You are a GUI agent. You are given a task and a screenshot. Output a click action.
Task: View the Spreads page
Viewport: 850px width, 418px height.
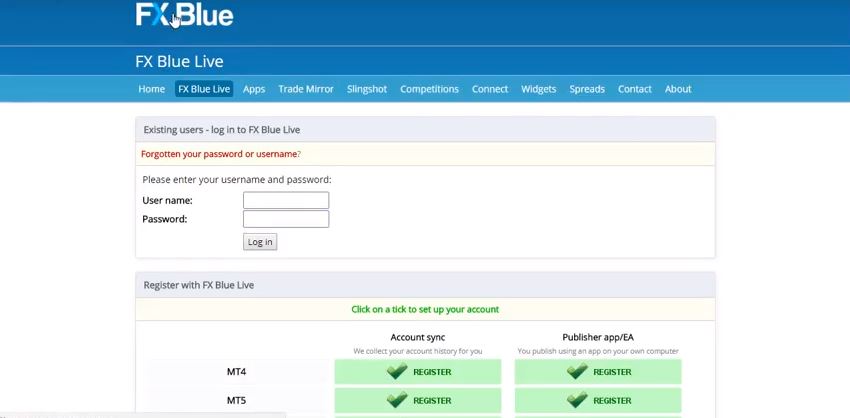(x=587, y=89)
